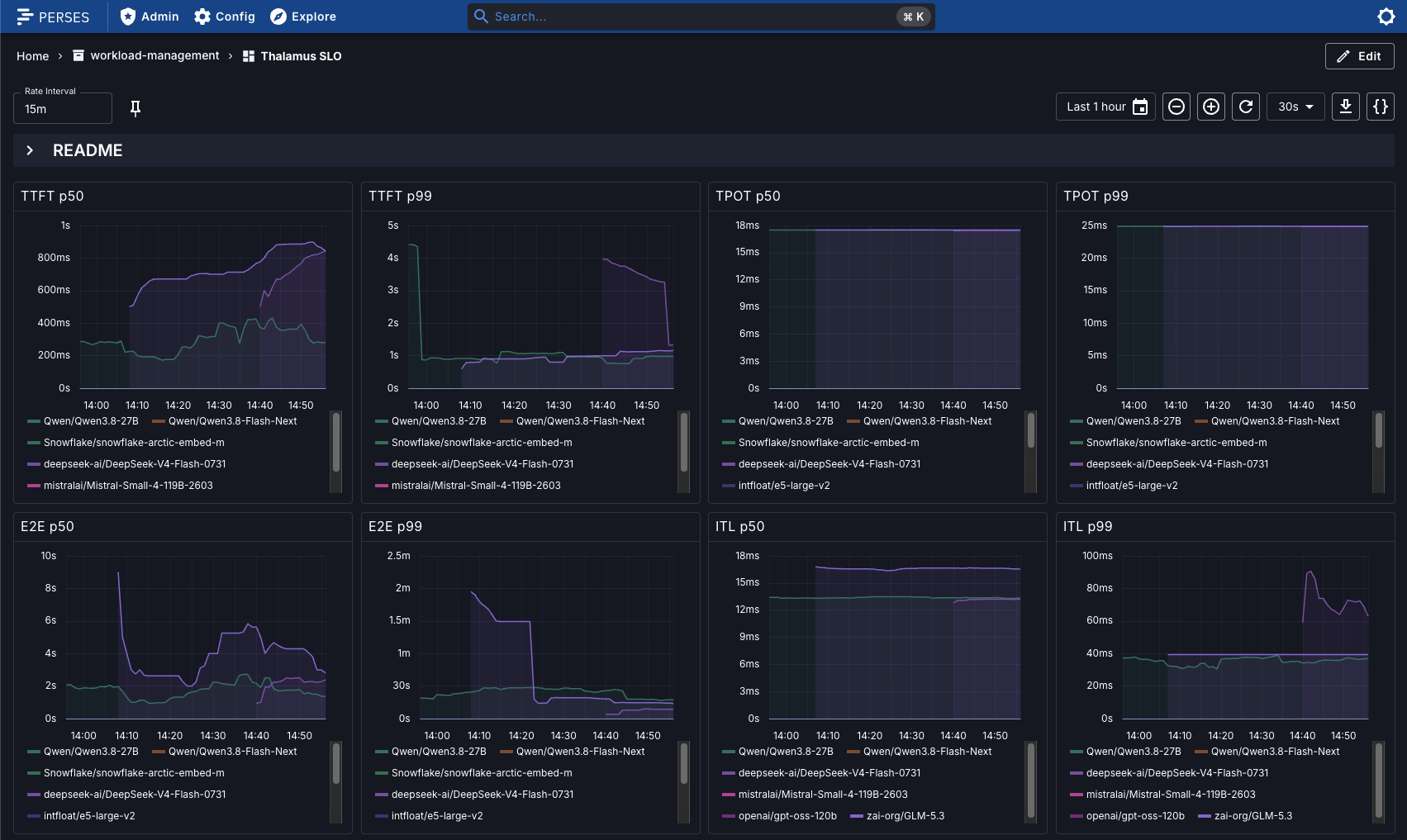1407x840 pixels.
Task: Click the ITL p99 panel title
Action: 1087,526
